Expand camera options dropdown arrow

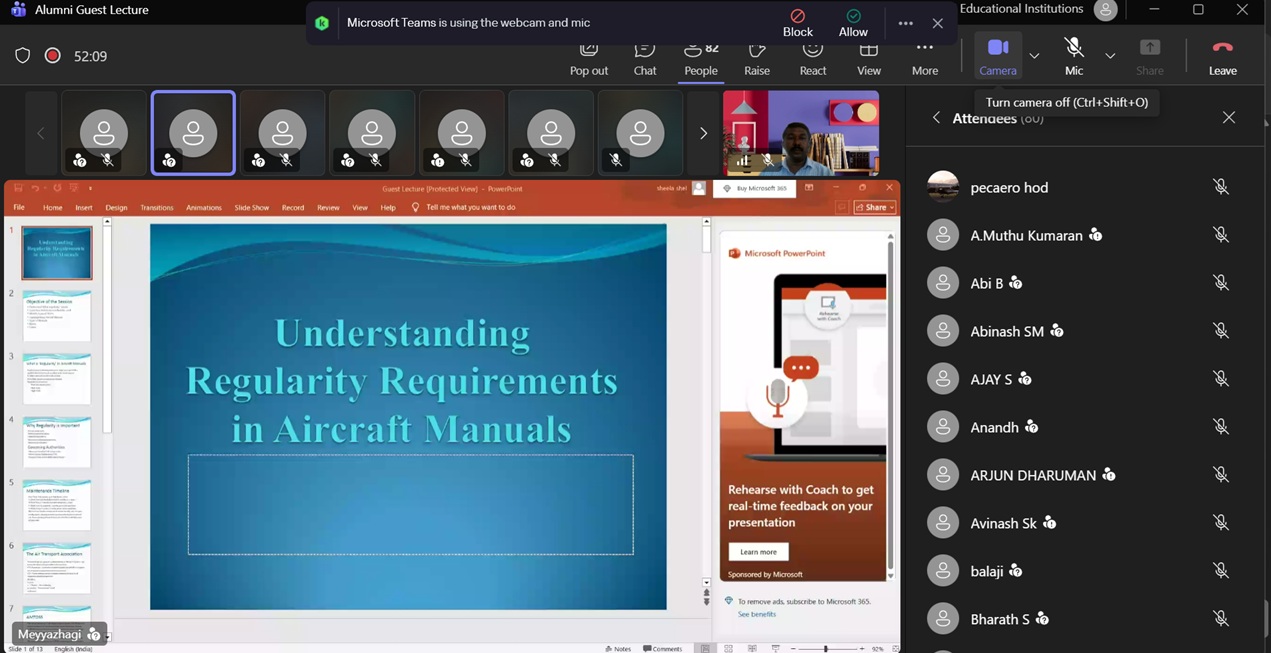(x=1034, y=56)
